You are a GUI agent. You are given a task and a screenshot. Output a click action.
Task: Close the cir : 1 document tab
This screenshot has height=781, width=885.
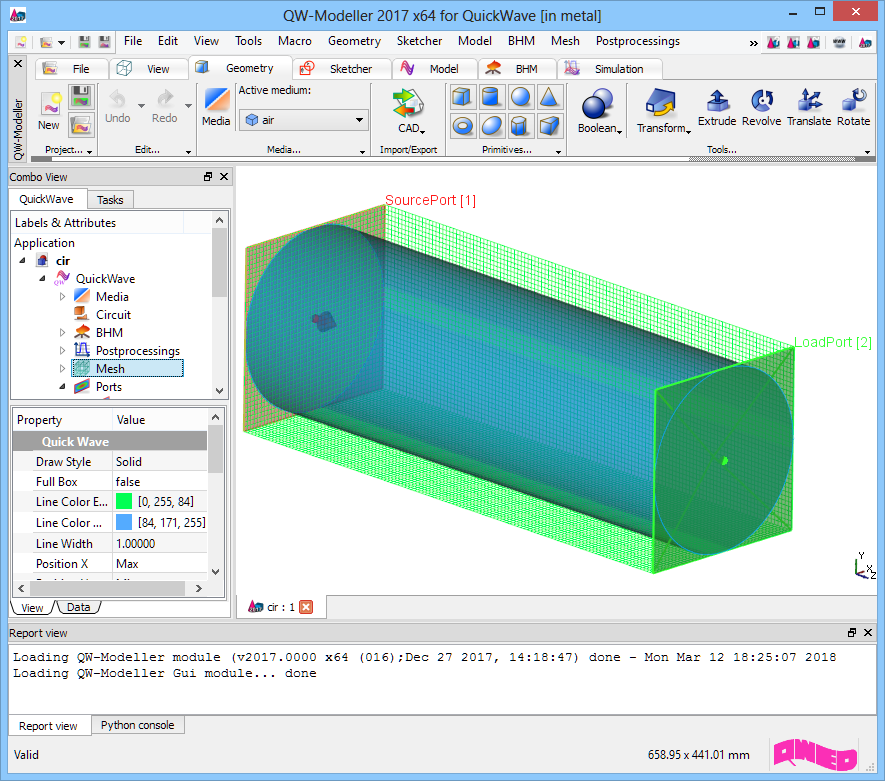pos(307,607)
